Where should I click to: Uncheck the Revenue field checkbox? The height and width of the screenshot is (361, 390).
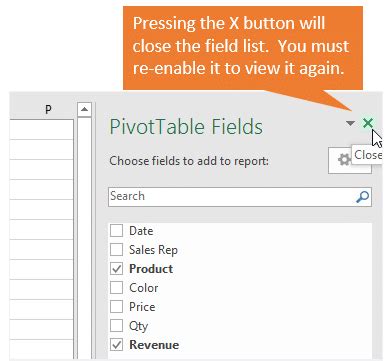[x=116, y=345]
